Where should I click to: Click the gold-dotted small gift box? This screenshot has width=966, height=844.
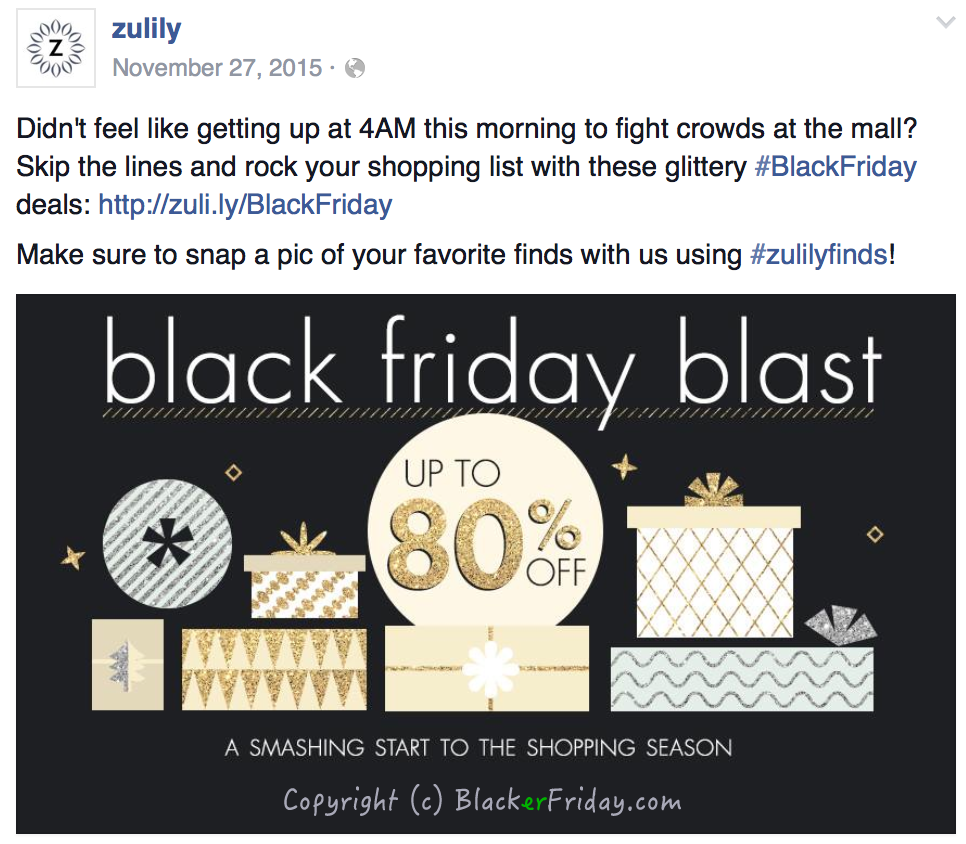(304, 572)
